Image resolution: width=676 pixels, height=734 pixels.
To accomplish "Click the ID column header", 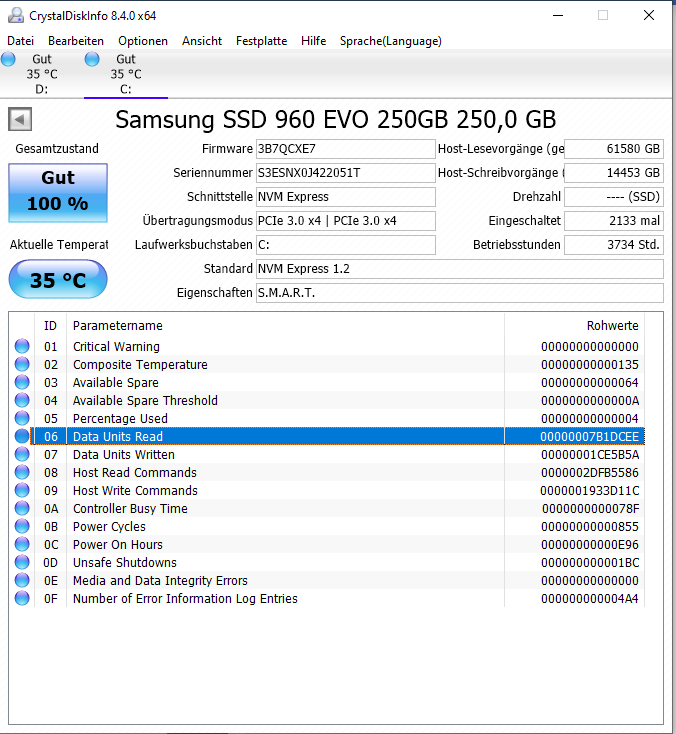I will pyautogui.click(x=51, y=325).
